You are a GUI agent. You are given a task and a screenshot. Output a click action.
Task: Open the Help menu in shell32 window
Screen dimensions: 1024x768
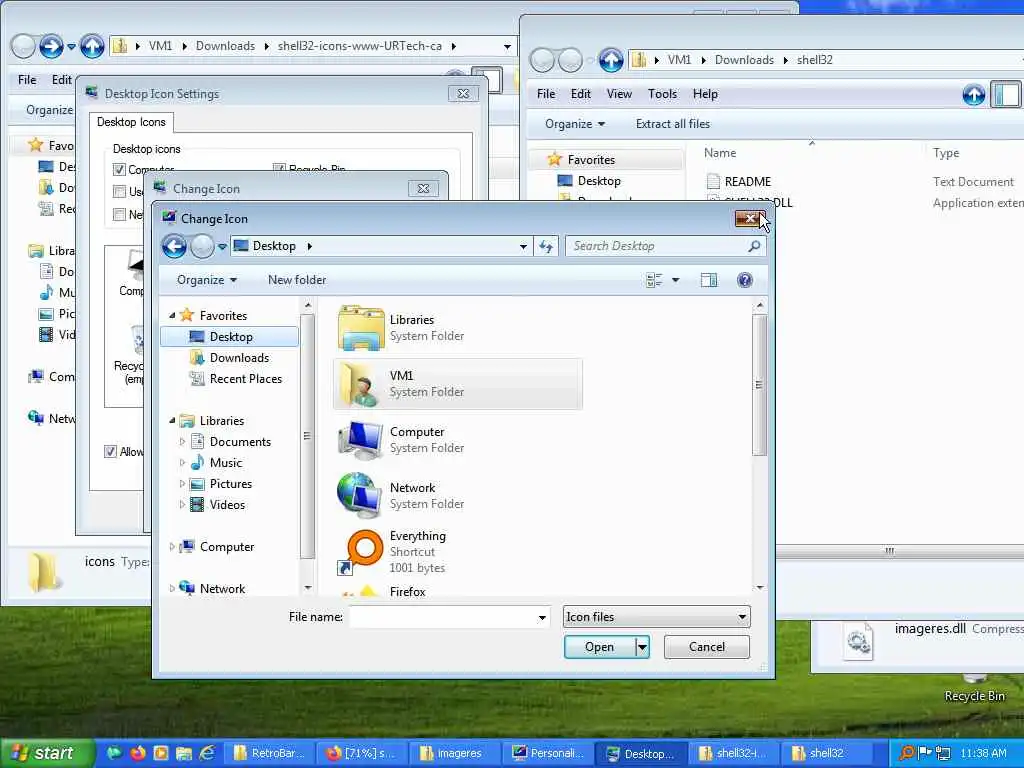tap(705, 94)
